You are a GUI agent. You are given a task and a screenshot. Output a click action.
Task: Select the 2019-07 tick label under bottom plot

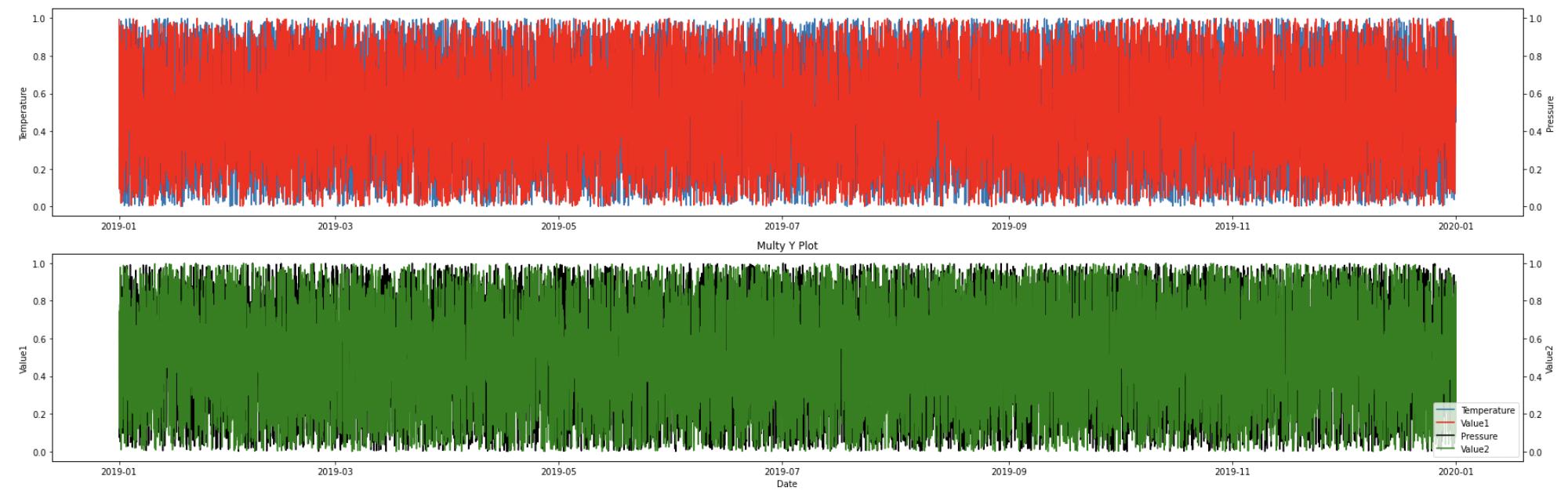tap(782, 471)
